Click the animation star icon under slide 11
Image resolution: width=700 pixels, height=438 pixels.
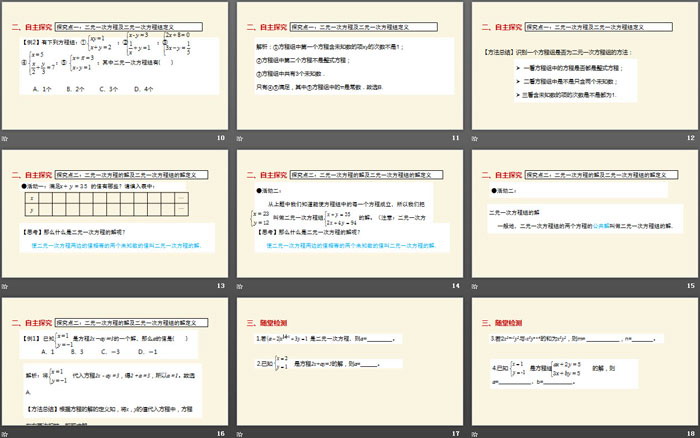pyautogui.click(x=240, y=138)
